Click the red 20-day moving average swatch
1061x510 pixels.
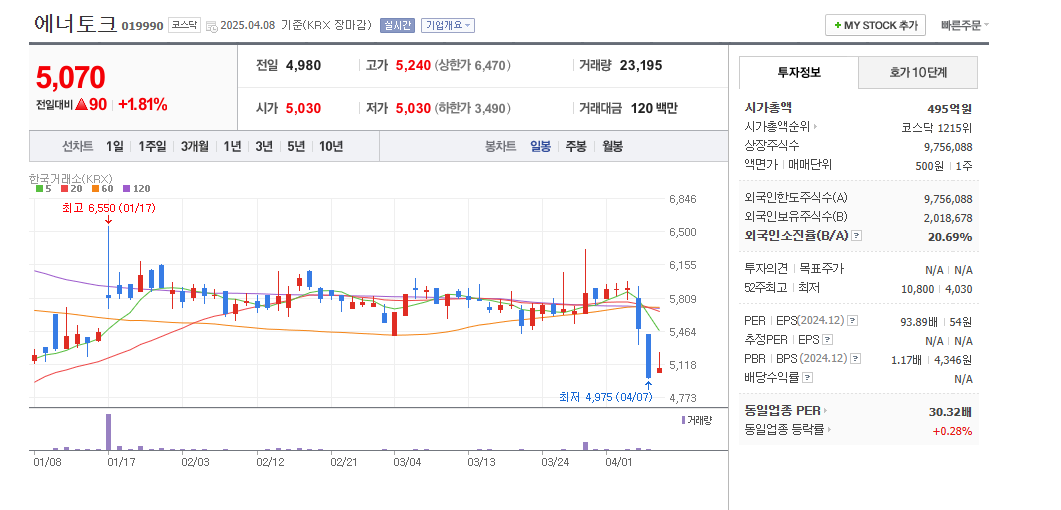[66, 189]
